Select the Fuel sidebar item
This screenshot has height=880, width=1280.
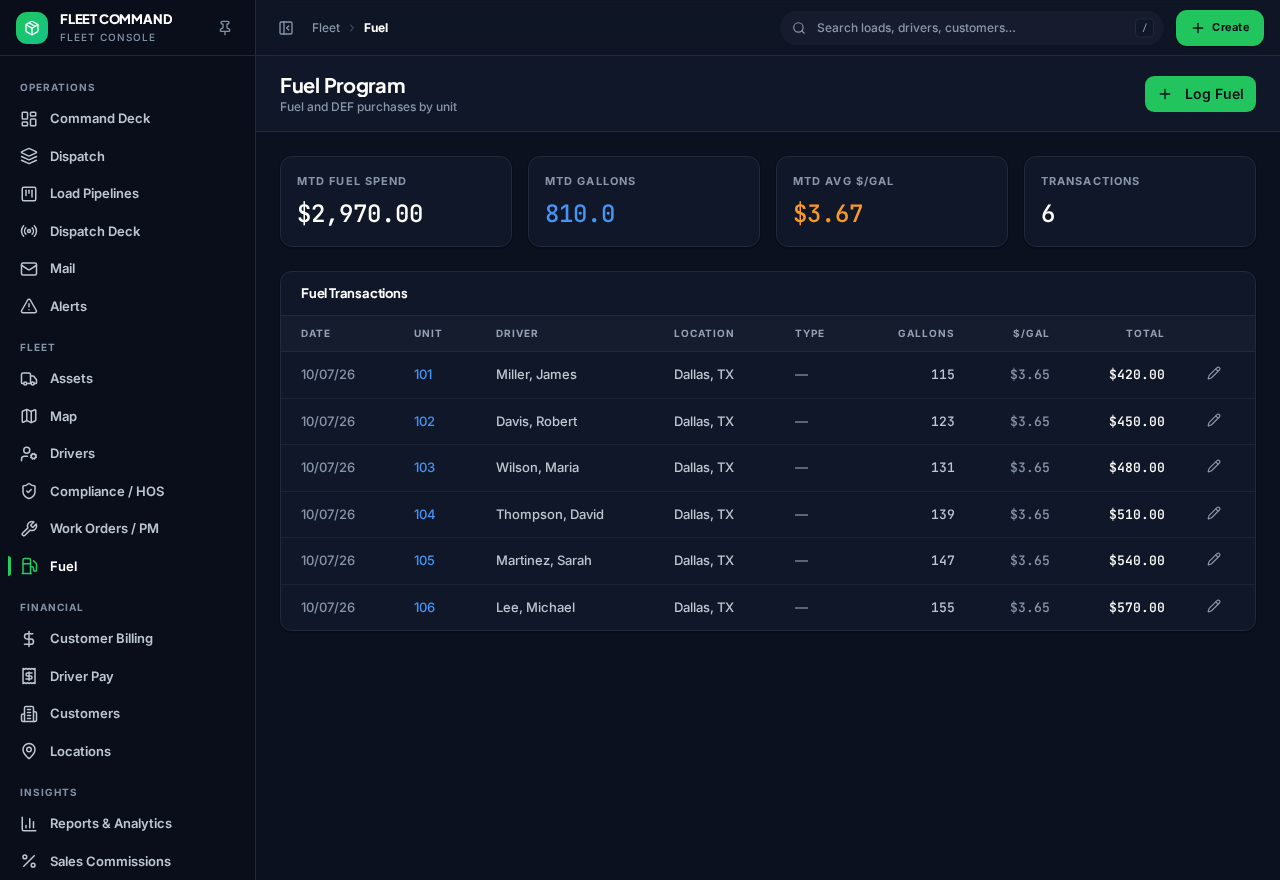point(128,566)
